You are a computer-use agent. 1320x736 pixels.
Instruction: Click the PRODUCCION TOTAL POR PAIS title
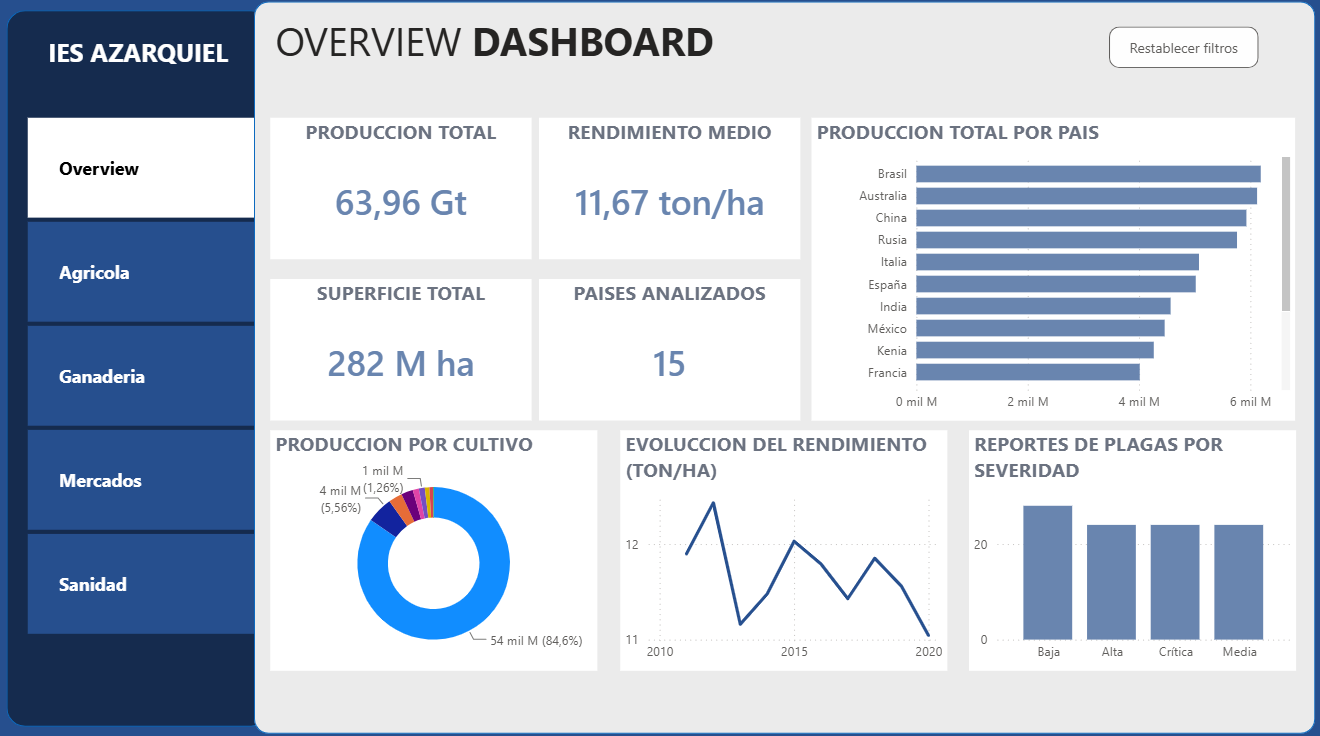tap(958, 133)
